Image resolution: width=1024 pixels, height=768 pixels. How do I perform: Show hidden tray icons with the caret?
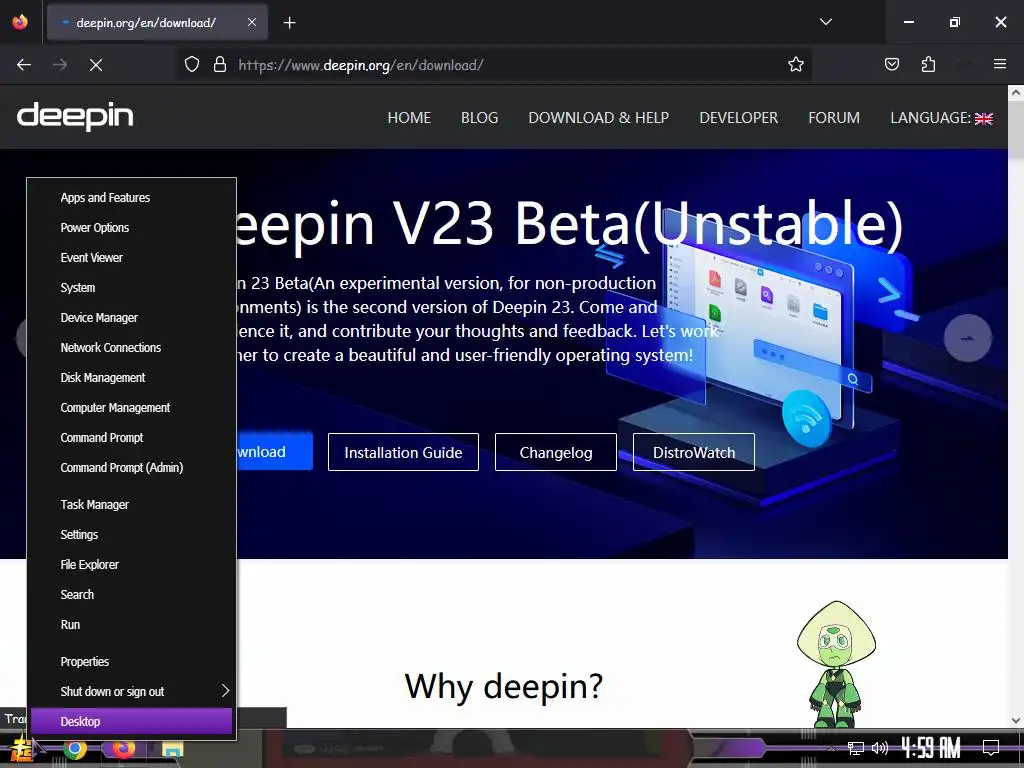[x=831, y=748]
